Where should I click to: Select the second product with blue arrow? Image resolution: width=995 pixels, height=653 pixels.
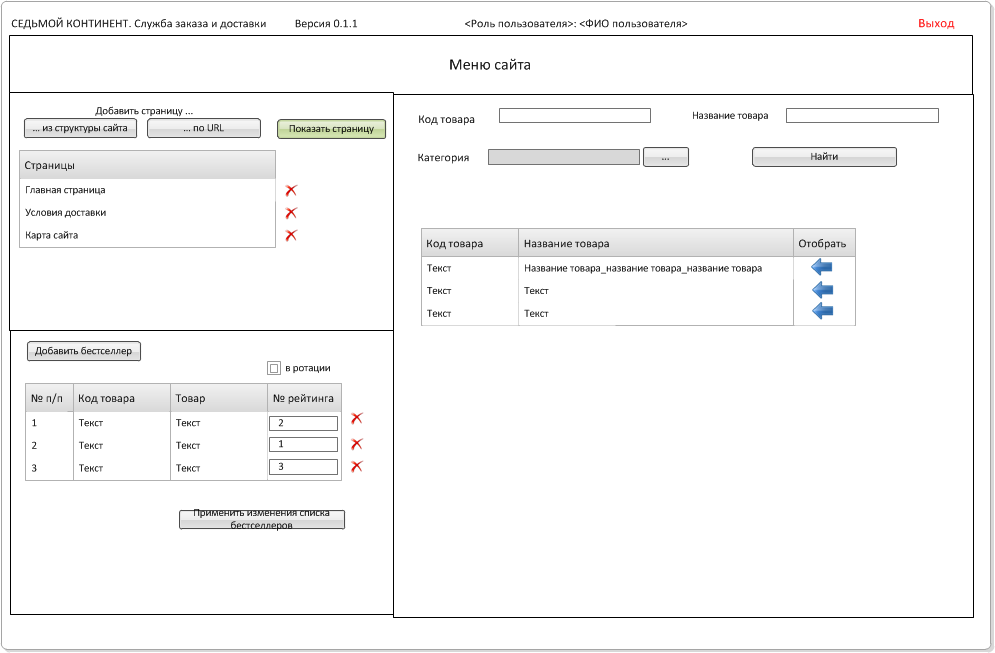[821, 290]
